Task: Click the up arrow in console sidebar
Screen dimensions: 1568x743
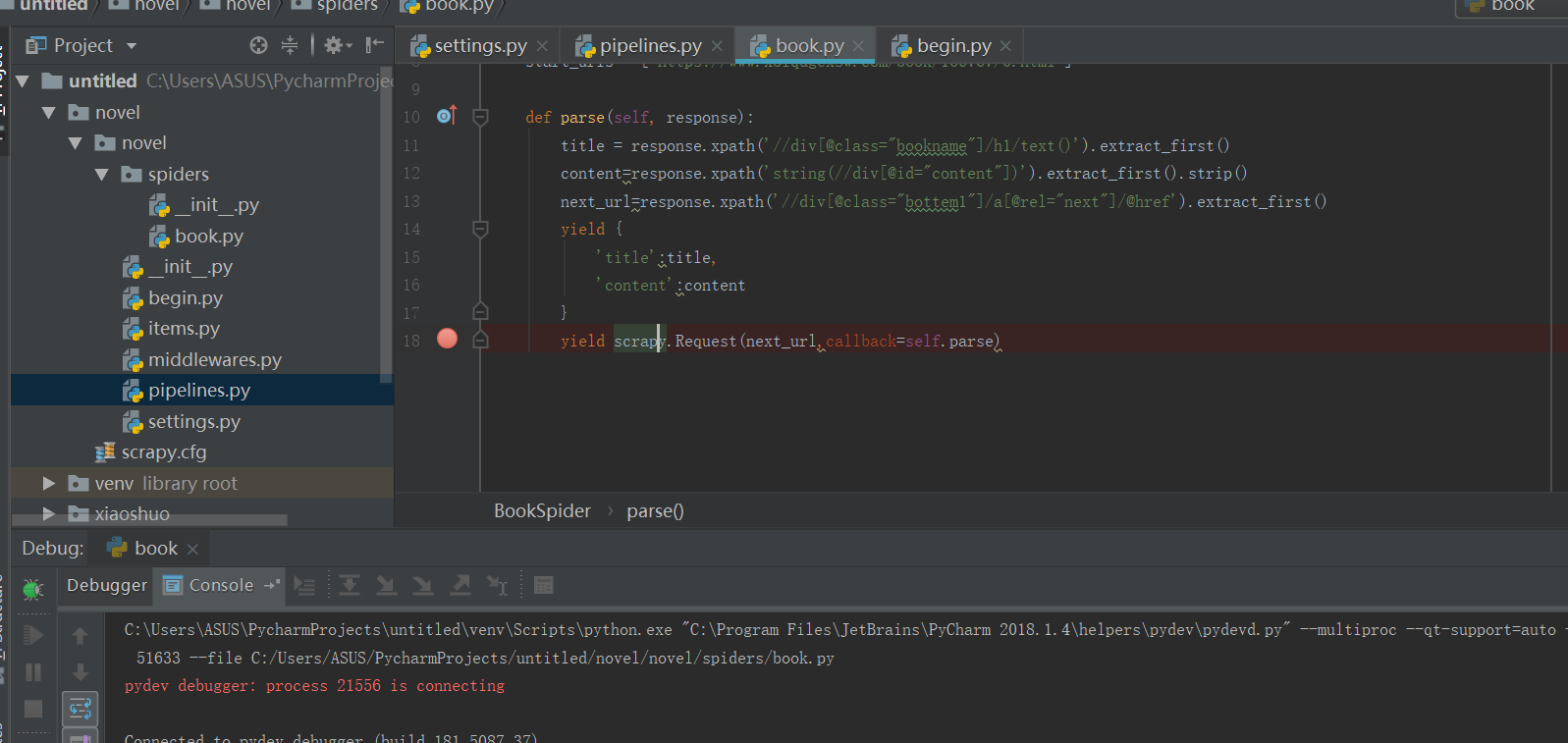Action: point(81,635)
